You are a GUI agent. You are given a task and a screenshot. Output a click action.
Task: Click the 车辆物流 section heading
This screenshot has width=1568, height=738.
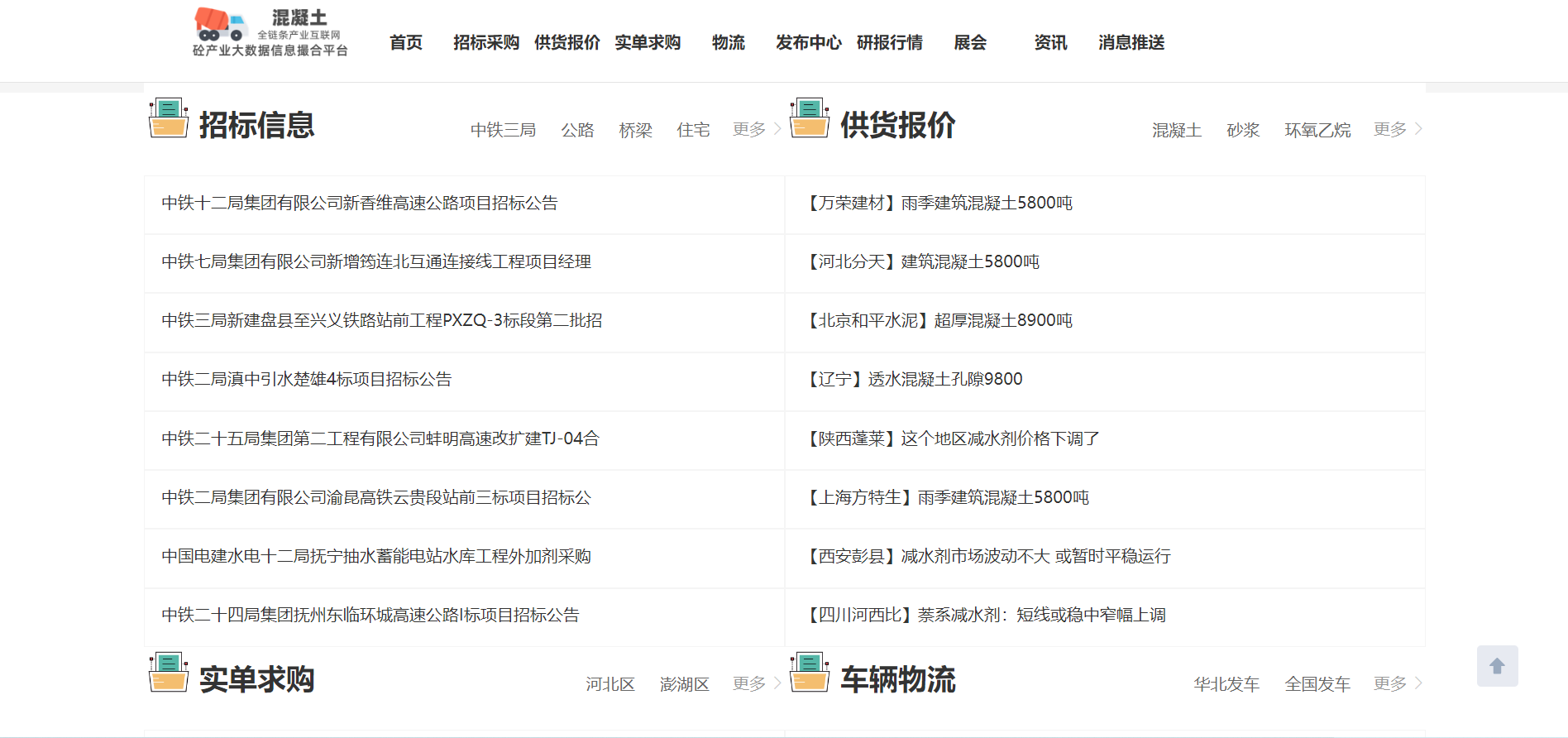pyautogui.click(x=898, y=680)
